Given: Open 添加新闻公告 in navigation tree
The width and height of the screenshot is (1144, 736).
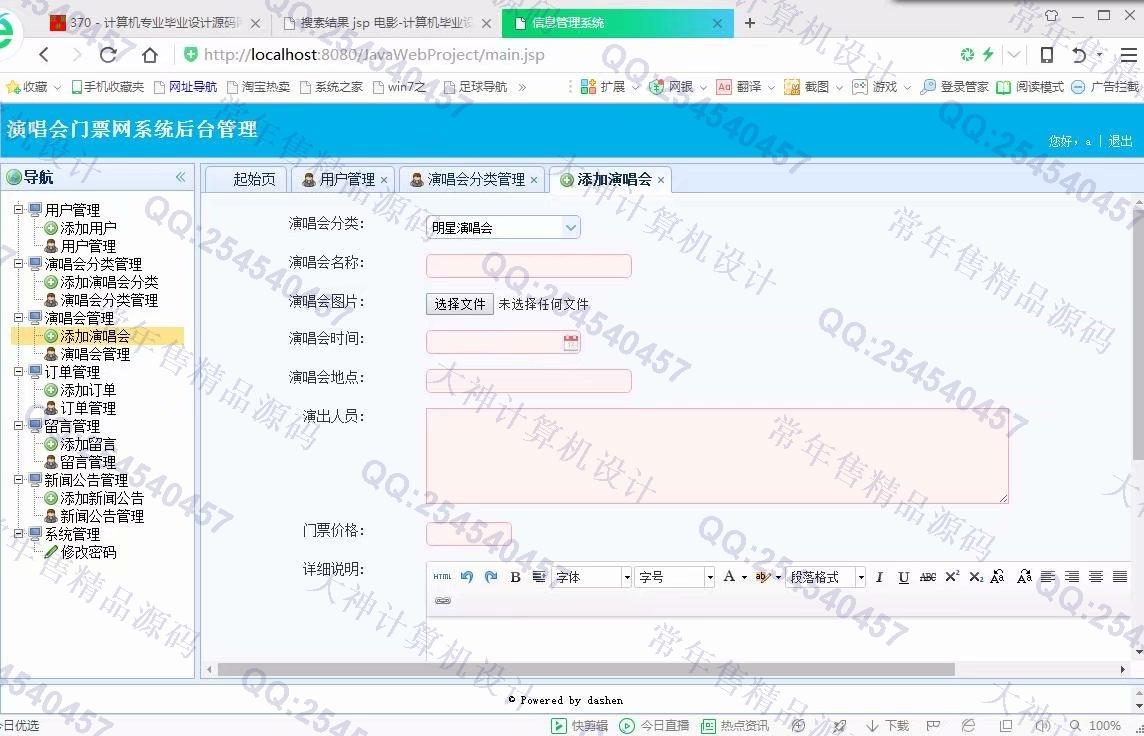Looking at the screenshot, I should (102, 498).
